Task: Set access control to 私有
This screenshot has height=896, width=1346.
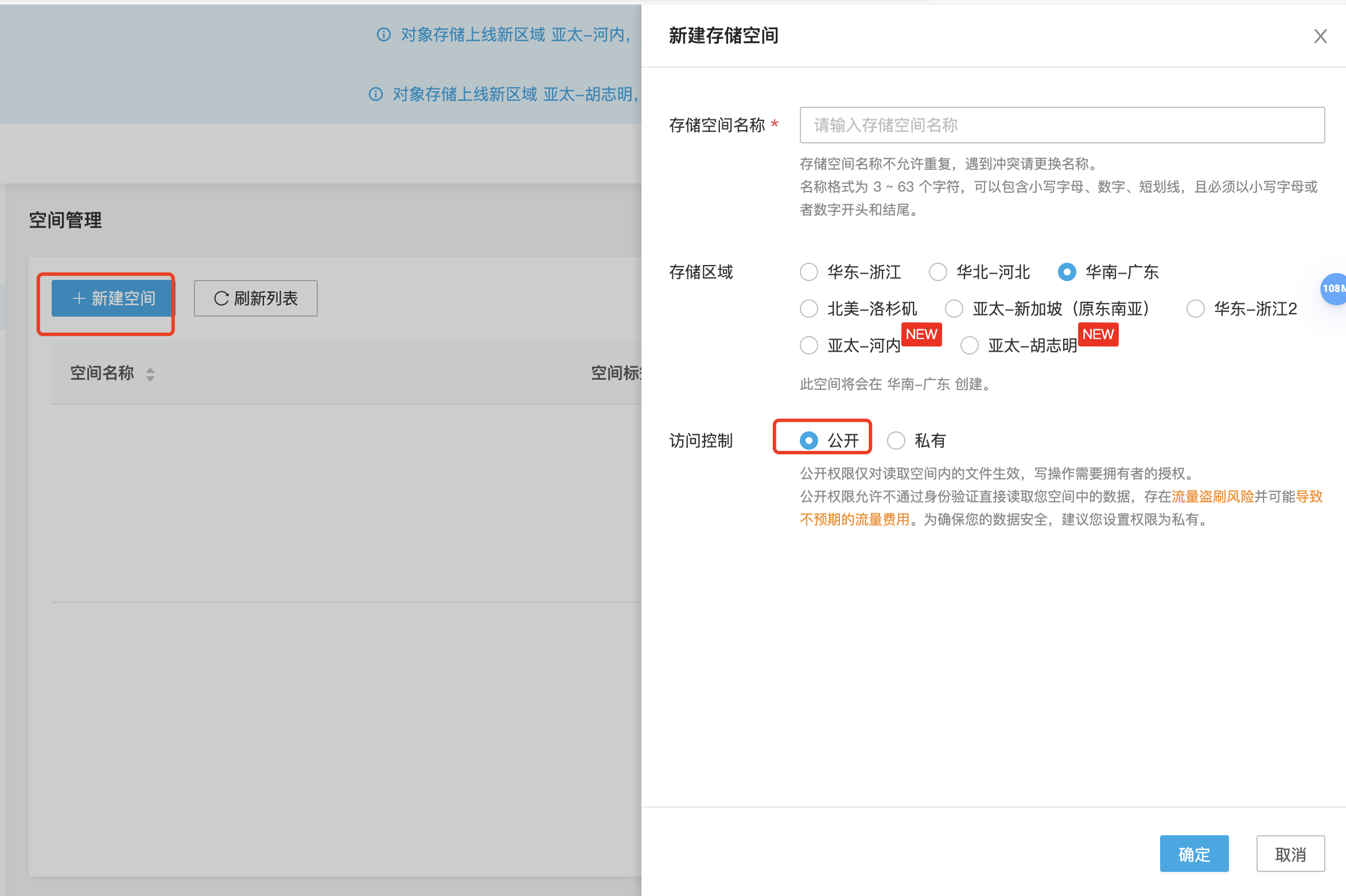Action: pyautogui.click(x=896, y=441)
